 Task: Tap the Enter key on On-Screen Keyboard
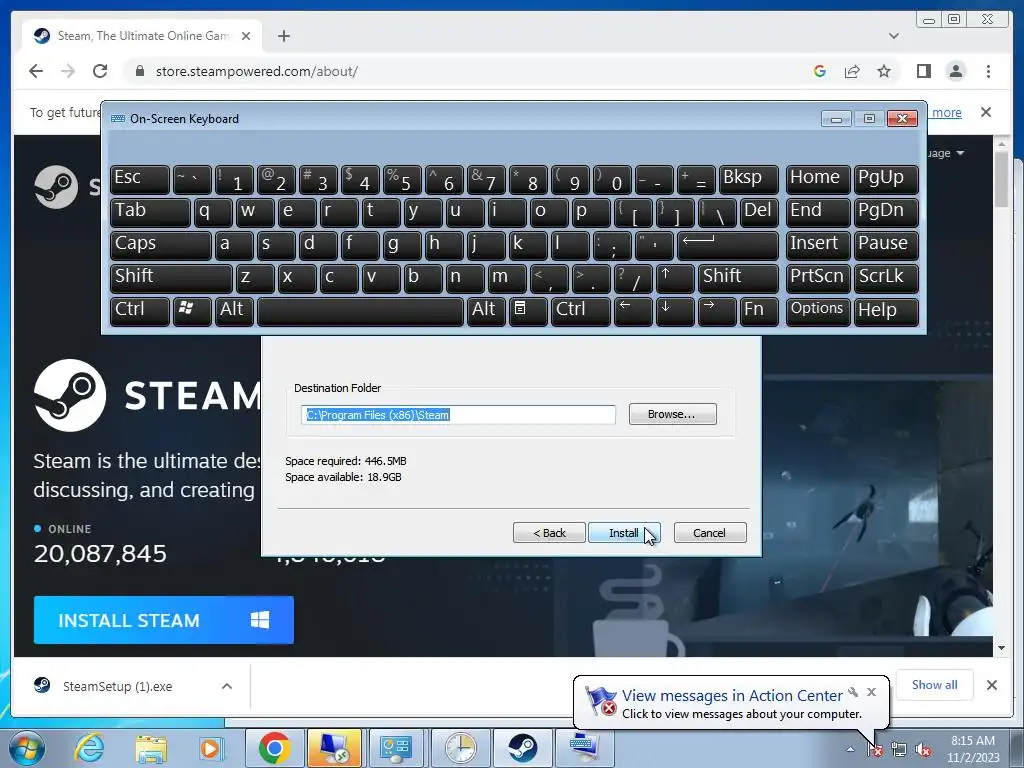[728, 245]
